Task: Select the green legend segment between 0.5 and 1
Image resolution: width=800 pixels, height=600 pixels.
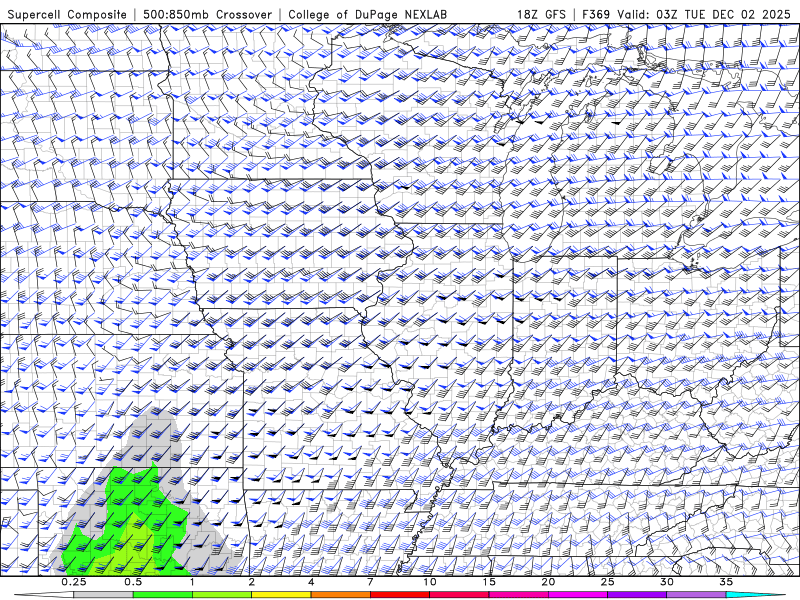Action: pos(162,595)
